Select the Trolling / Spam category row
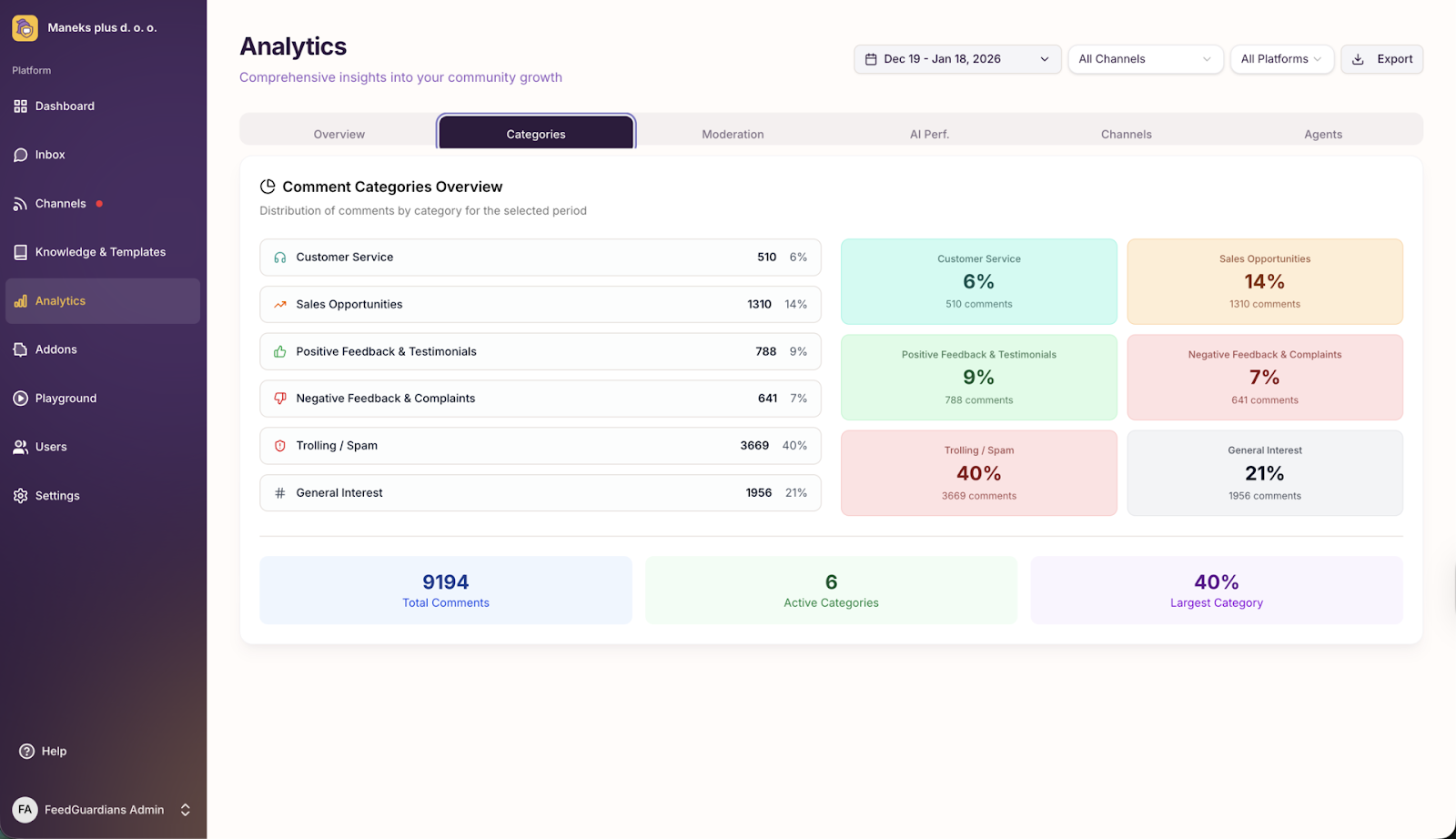Screen dimensions: 1456x839 pyautogui.click(x=540, y=445)
